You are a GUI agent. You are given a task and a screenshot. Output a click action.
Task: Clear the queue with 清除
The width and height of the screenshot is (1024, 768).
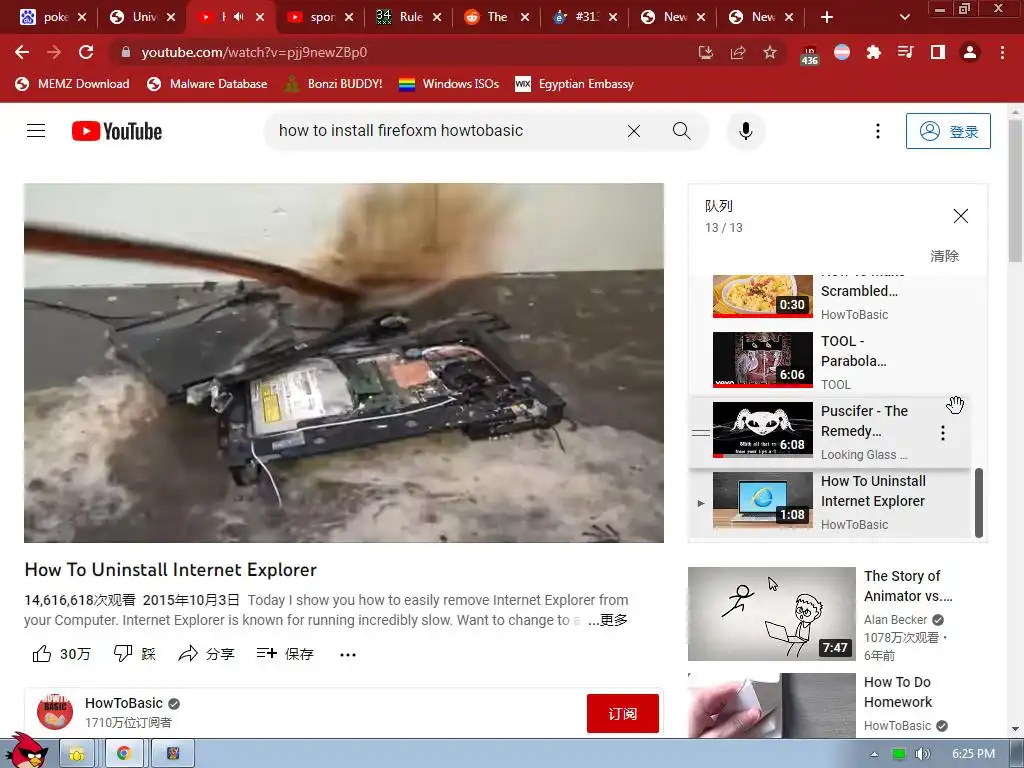point(944,256)
